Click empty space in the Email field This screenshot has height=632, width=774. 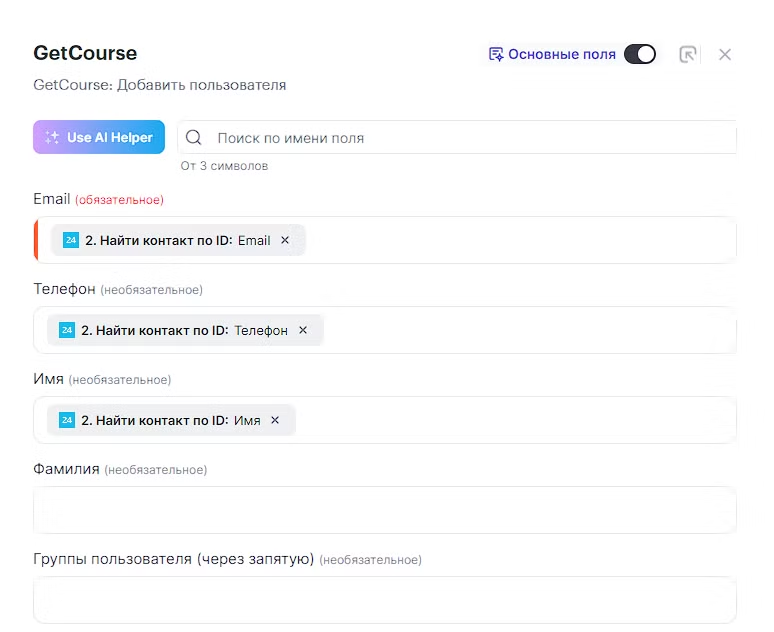point(520,240)
